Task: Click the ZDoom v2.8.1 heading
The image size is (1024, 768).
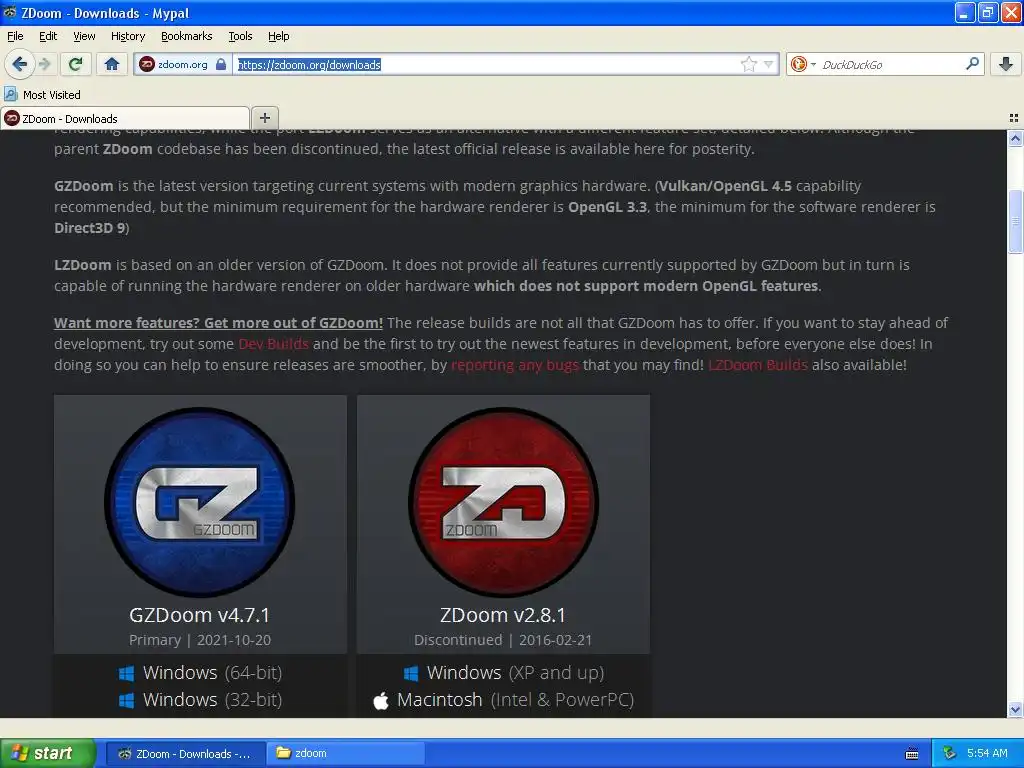Action: 503,615
